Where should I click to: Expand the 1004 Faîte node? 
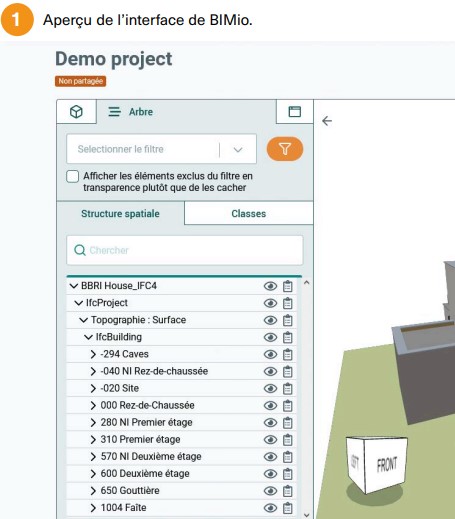[x=93, y=508]
